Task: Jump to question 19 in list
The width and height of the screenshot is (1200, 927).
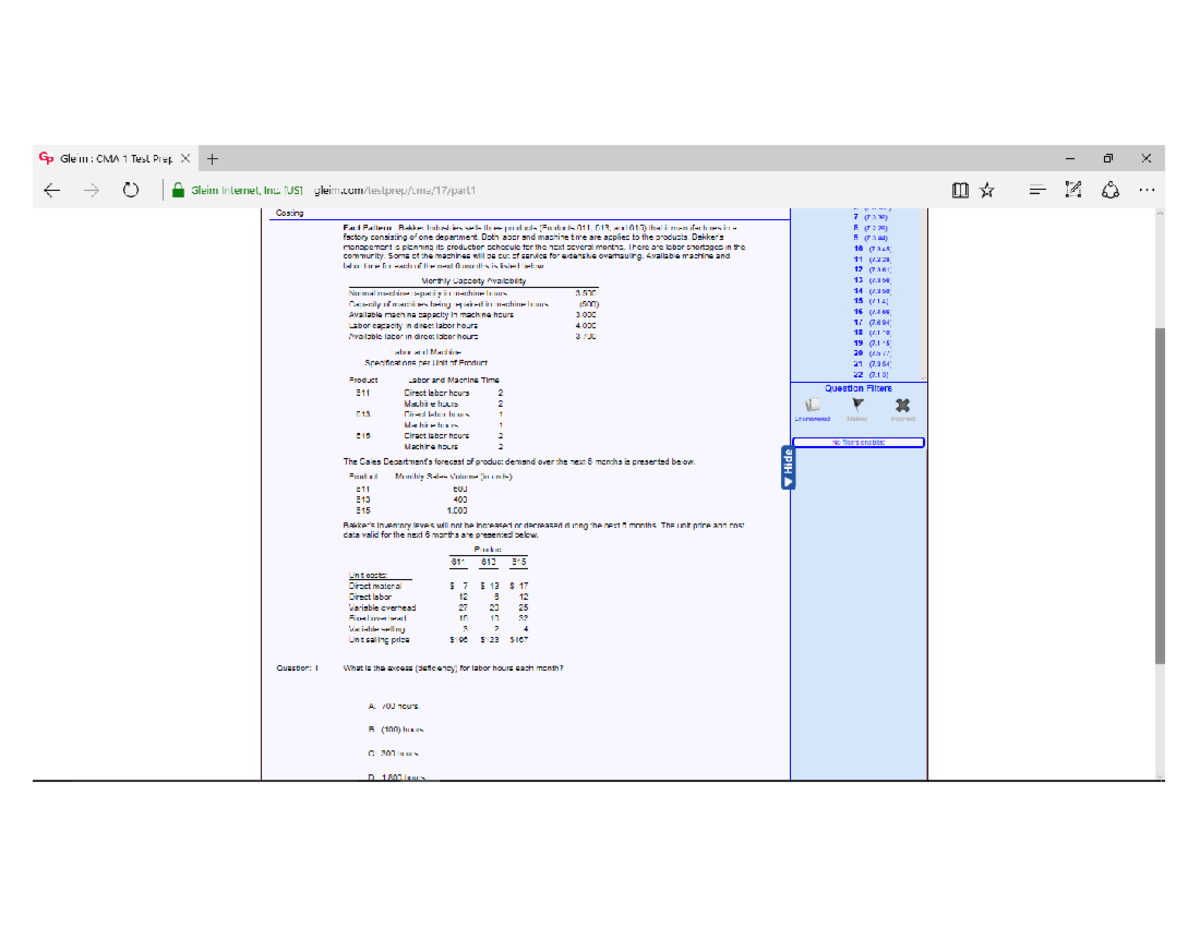Action: pyautogui.click(x=873, y=343)
